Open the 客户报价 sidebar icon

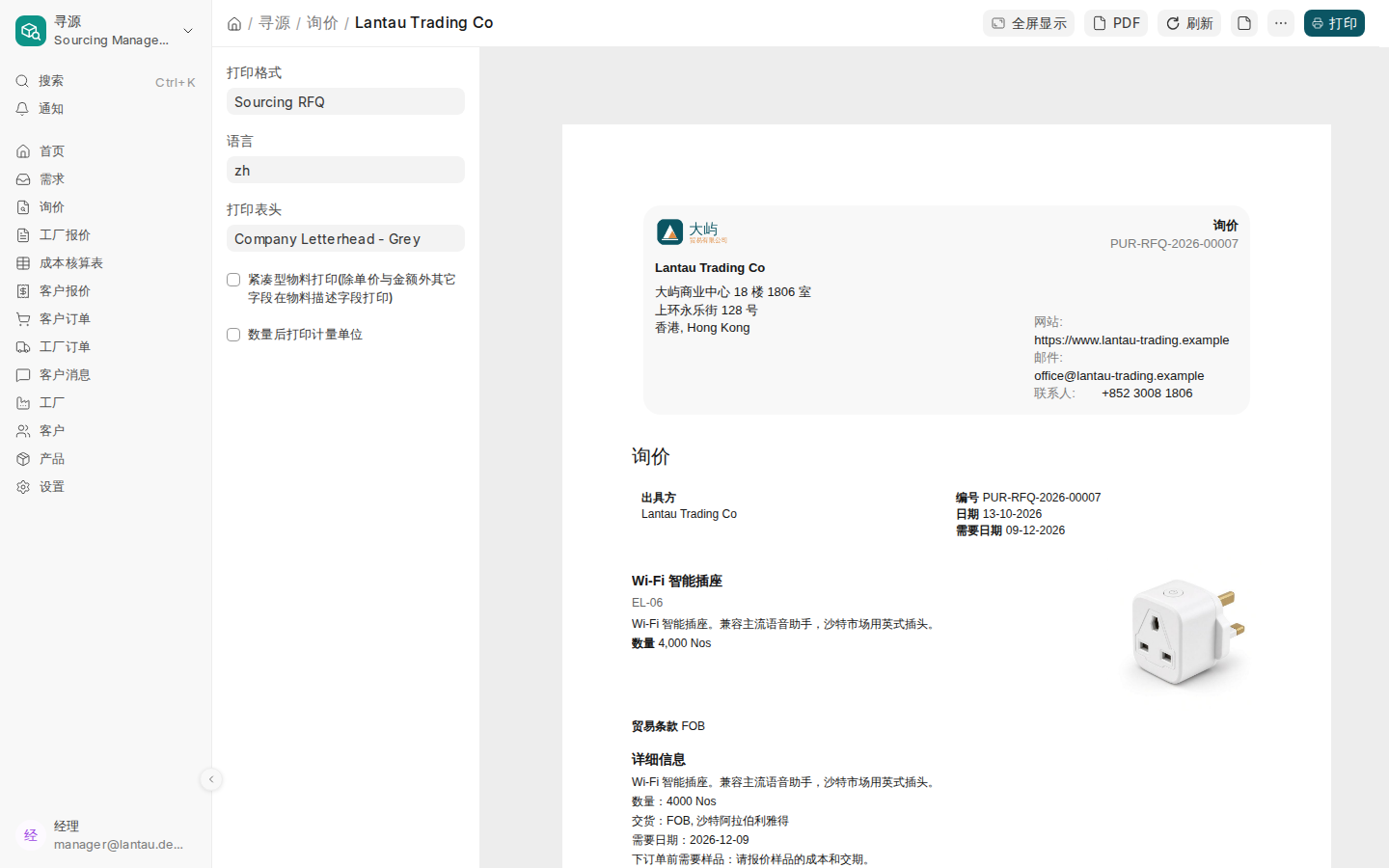click(23, 291)
